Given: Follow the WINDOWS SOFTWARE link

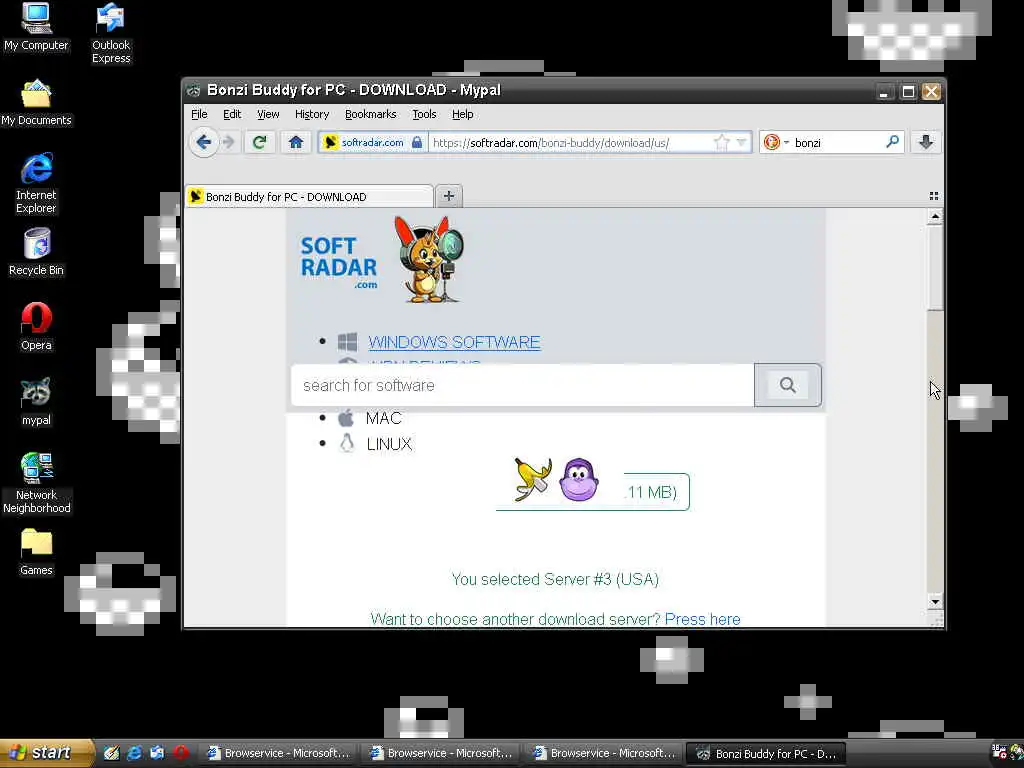Looking at the screenshot, I should click(454, 342).
